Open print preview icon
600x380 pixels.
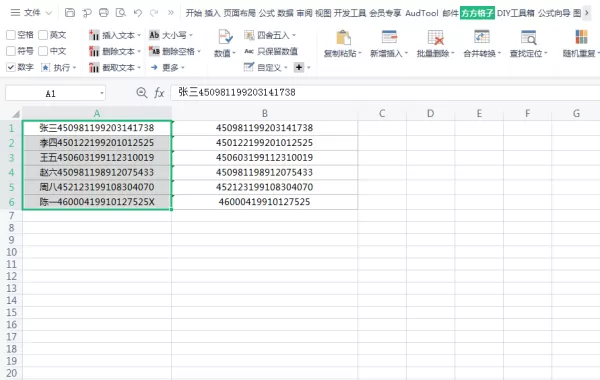[121, 13]
